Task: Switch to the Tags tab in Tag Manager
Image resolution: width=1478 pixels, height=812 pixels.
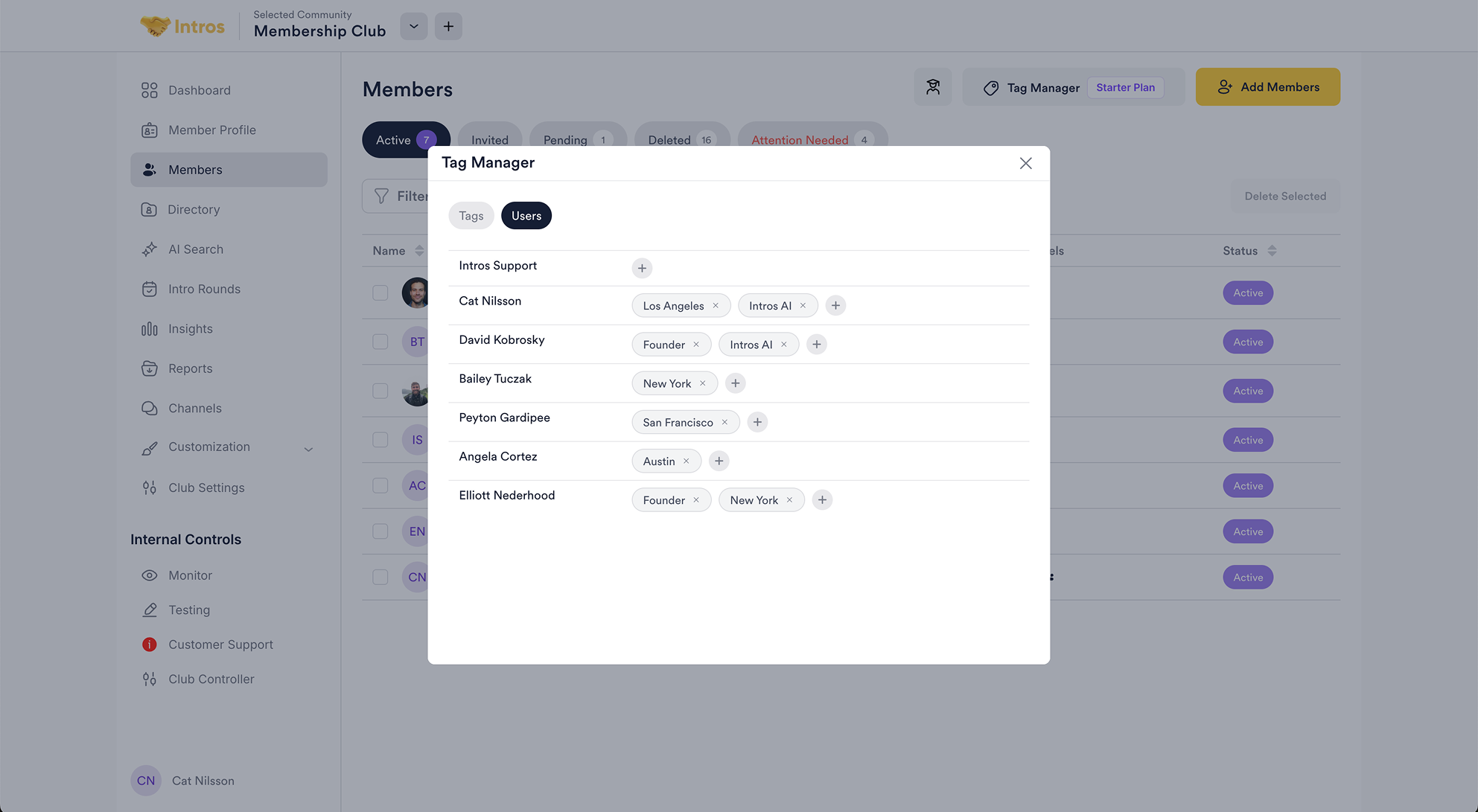Action: [471, 216]
